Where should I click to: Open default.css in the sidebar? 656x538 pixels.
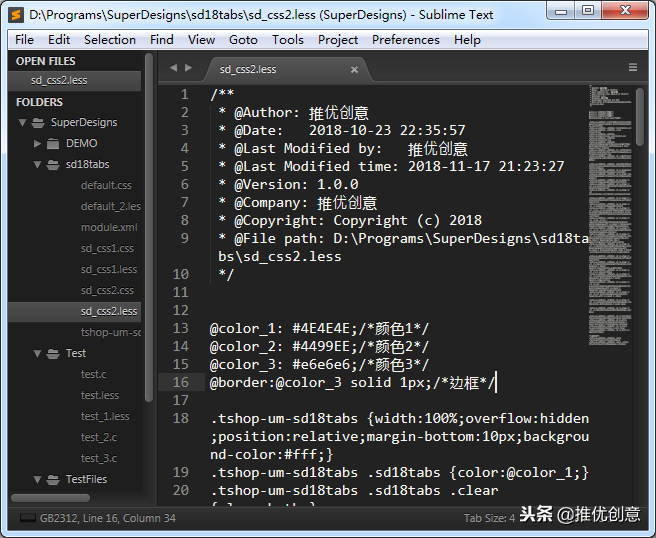tap(106, 185)
